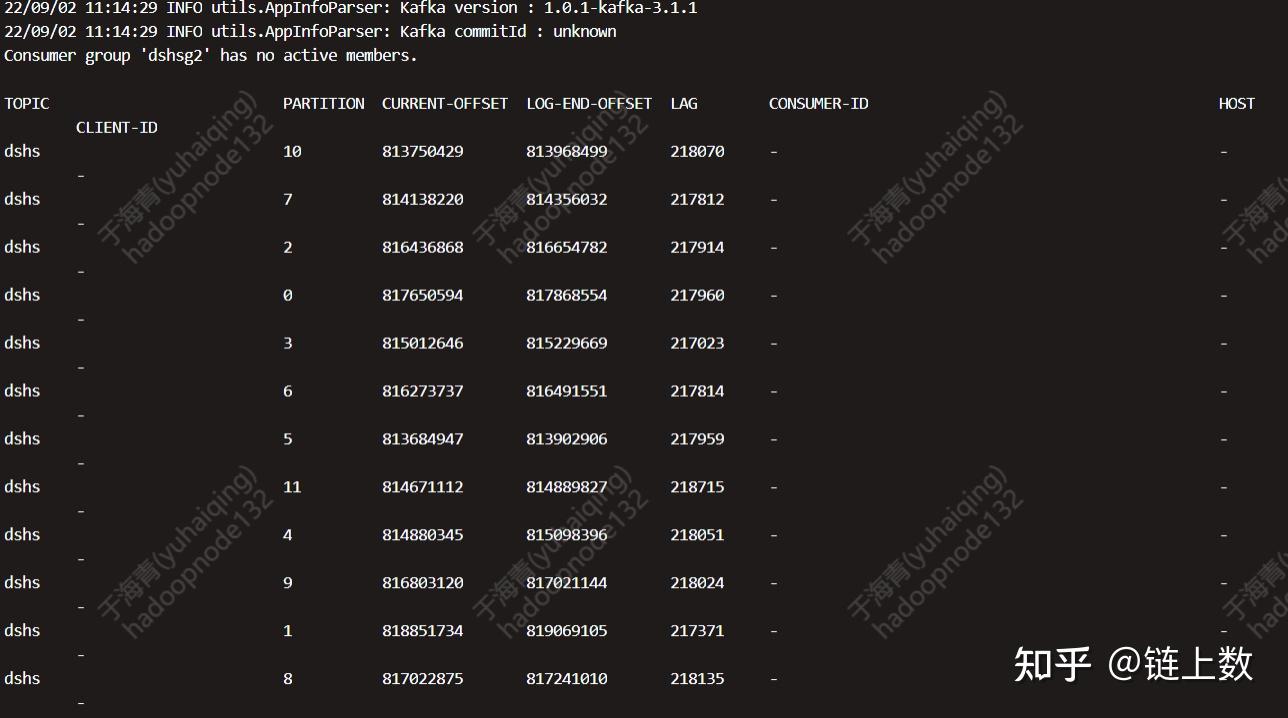The width and height of the screenshot is (1288, 718).
Task: Select log end offset 819069105
Action: pyautogui.click(x=567, y=631)
